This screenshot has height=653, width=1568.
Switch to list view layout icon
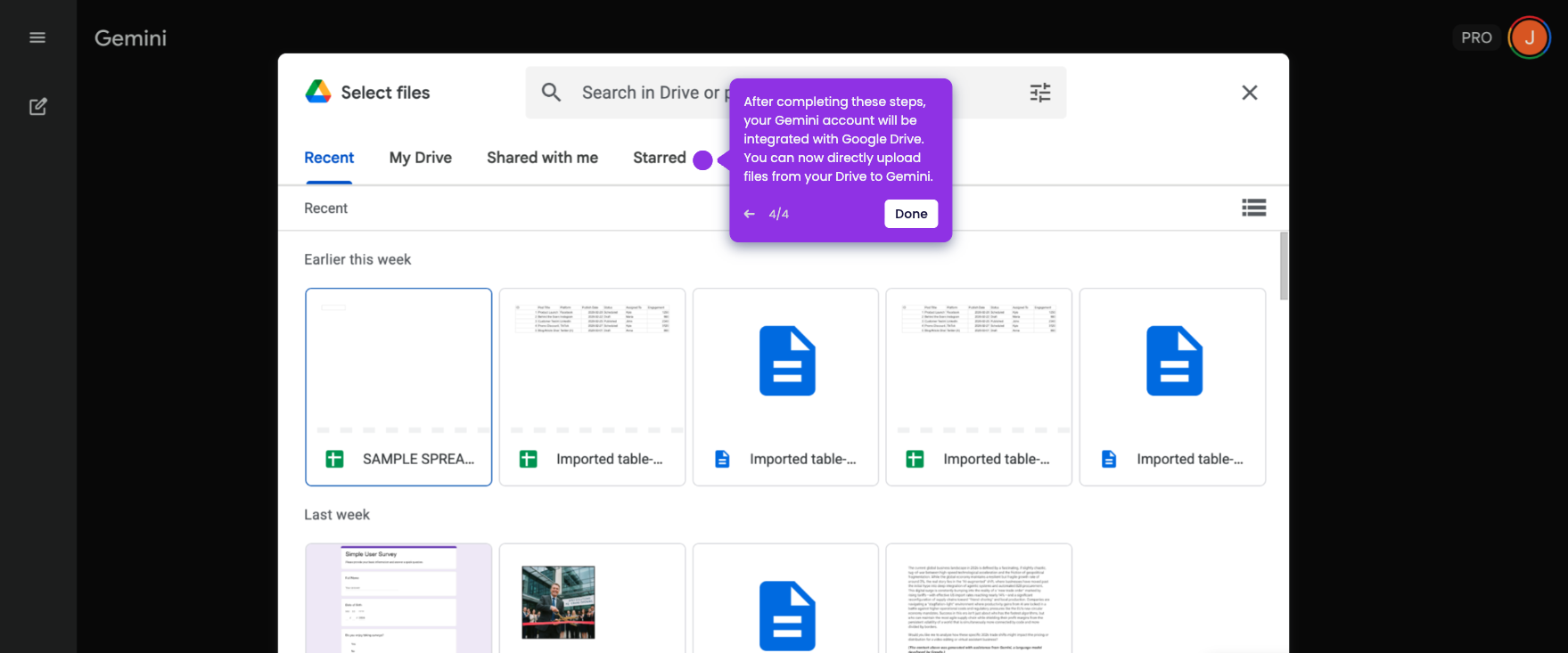coord(1254,208)
